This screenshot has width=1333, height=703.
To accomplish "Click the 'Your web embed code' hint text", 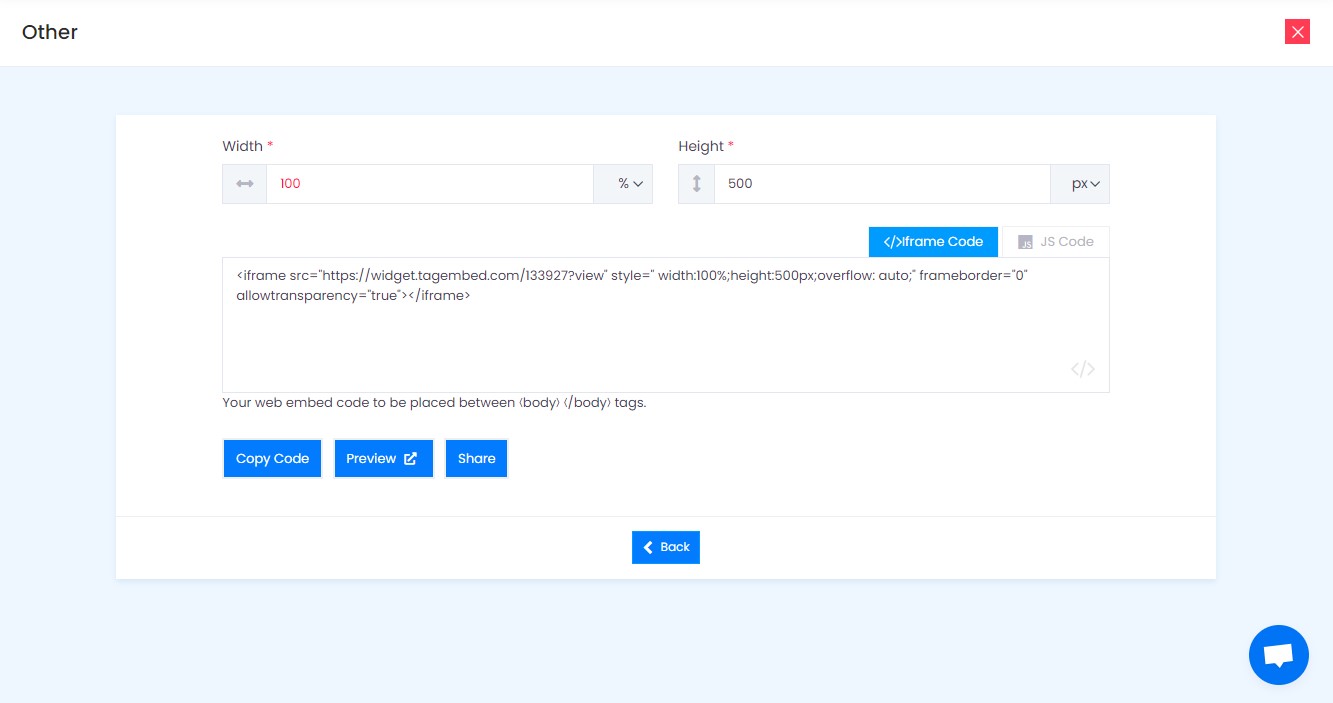I will [x=434, y=403].
